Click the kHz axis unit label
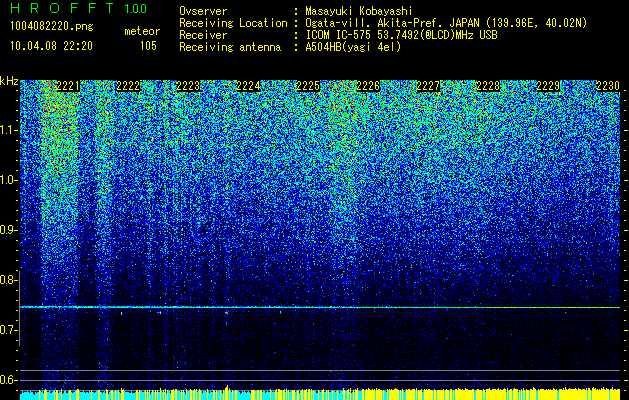Screen dimensions: 629x400 [x=9, y=81]
